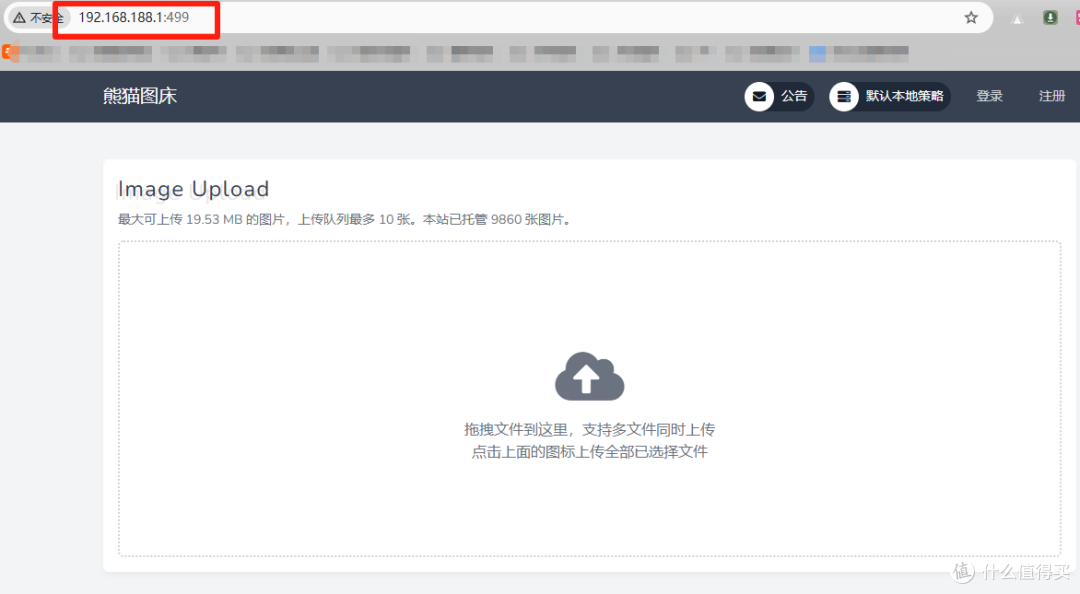Click the 不安全 security label
The height and width of the screenshot is (594, 1080).
[x=46, y=18]
